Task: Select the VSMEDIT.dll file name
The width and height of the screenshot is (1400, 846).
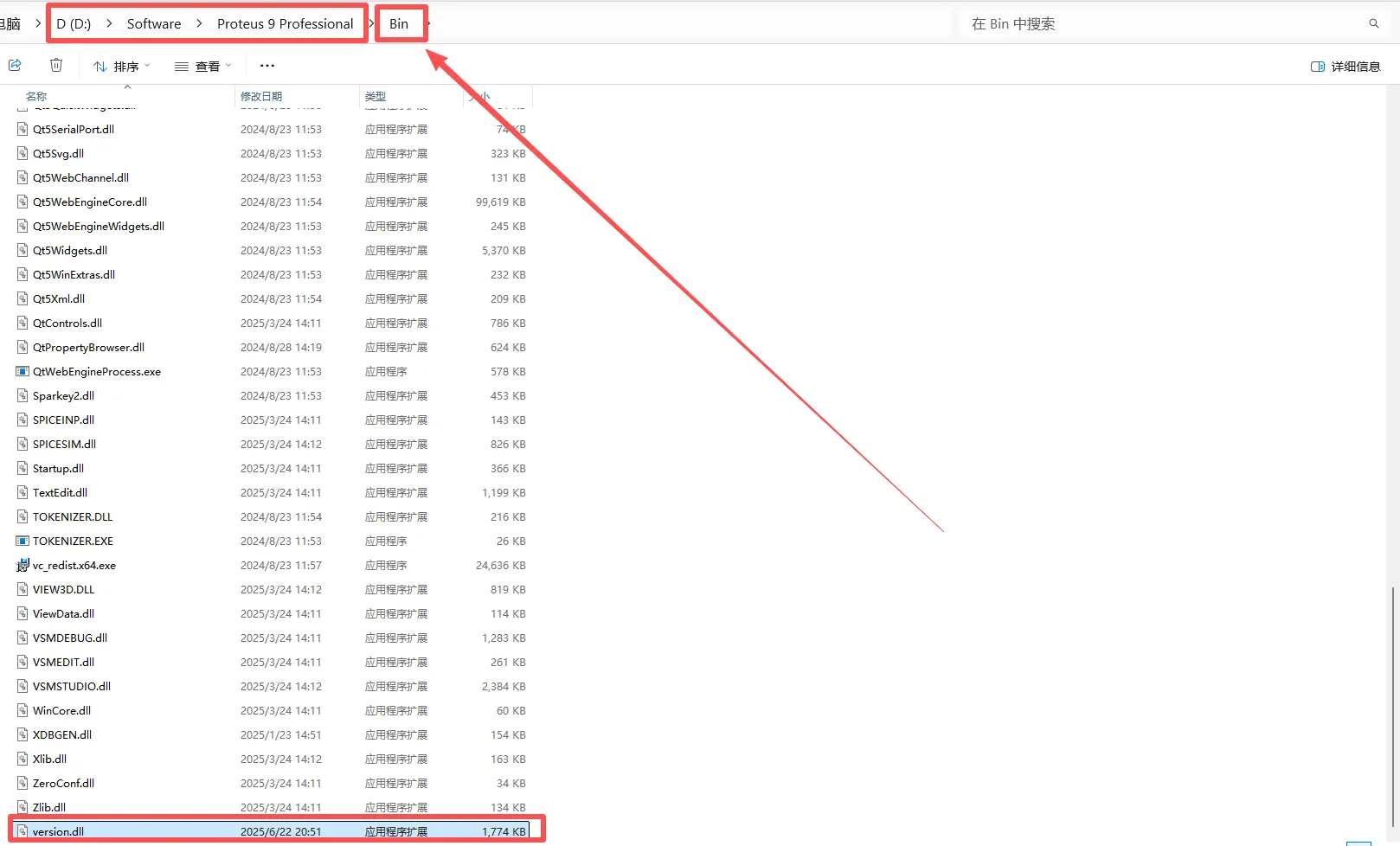Action: [63, 662]
